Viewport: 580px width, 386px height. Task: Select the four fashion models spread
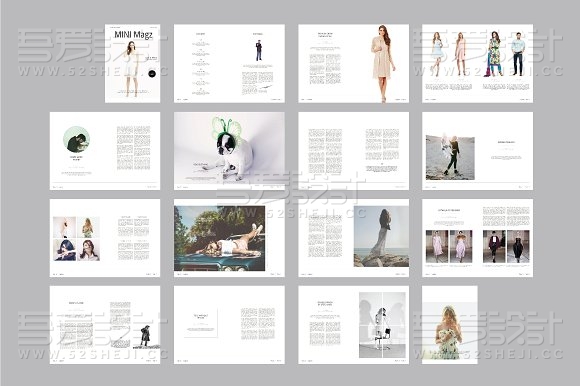click(x=478, y=64)
